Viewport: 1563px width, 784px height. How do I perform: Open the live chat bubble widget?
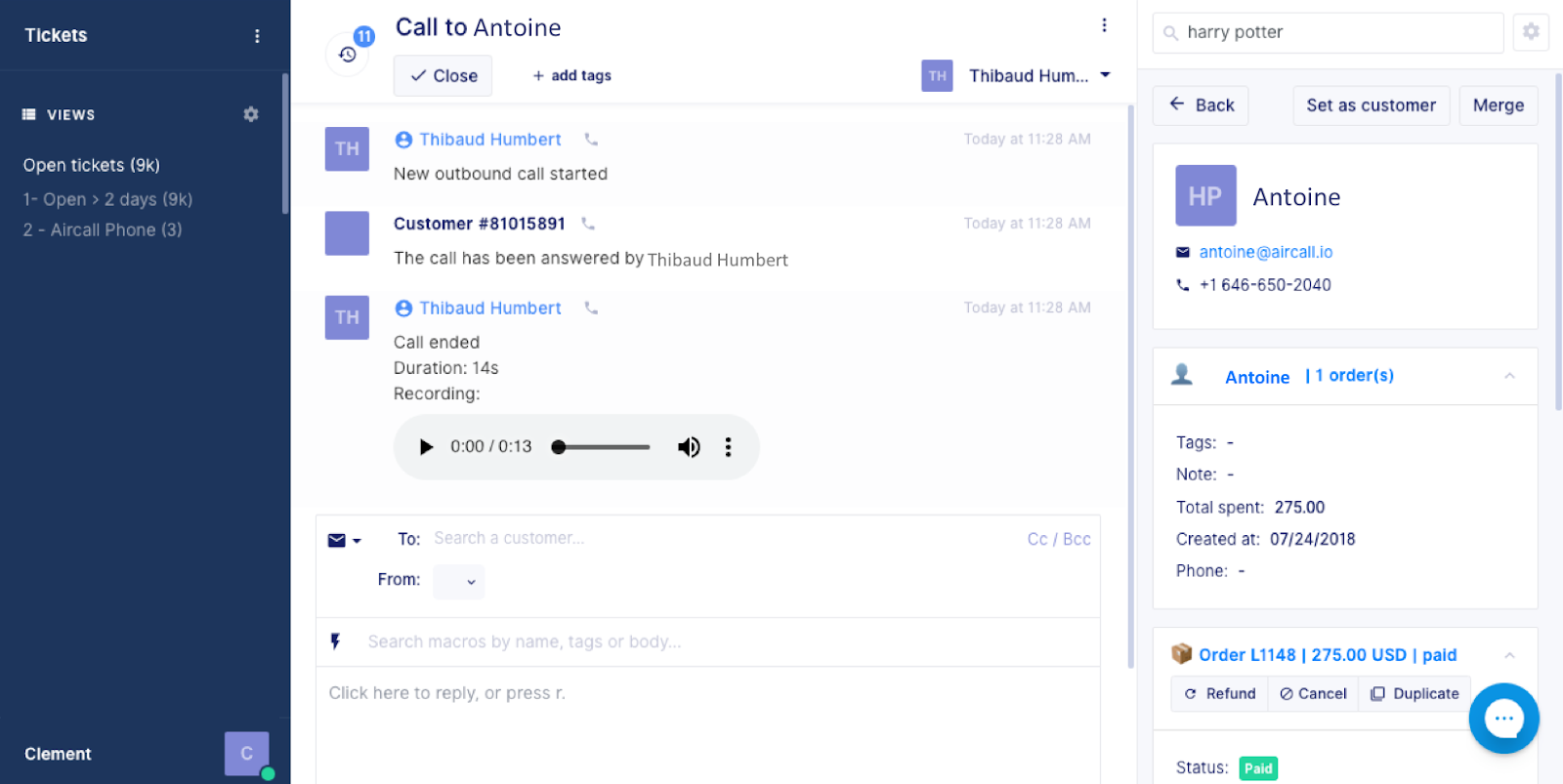point(1503,719)
